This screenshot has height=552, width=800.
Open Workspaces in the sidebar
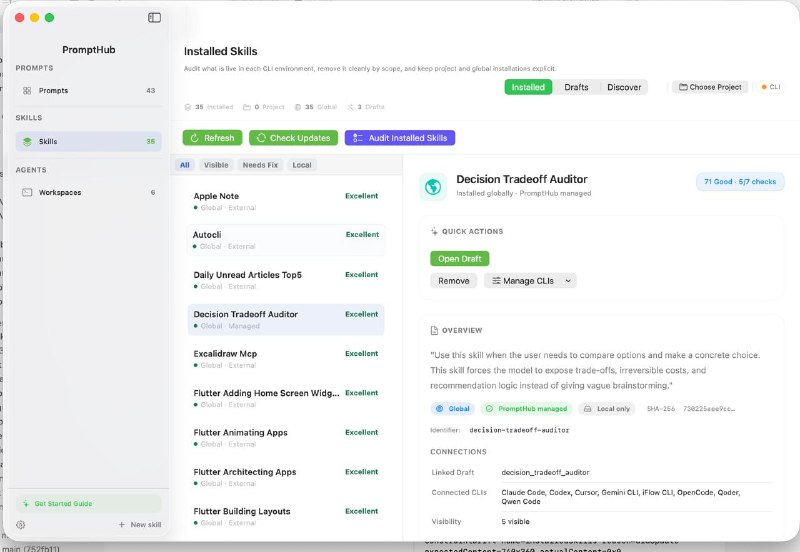click(89, 192)
